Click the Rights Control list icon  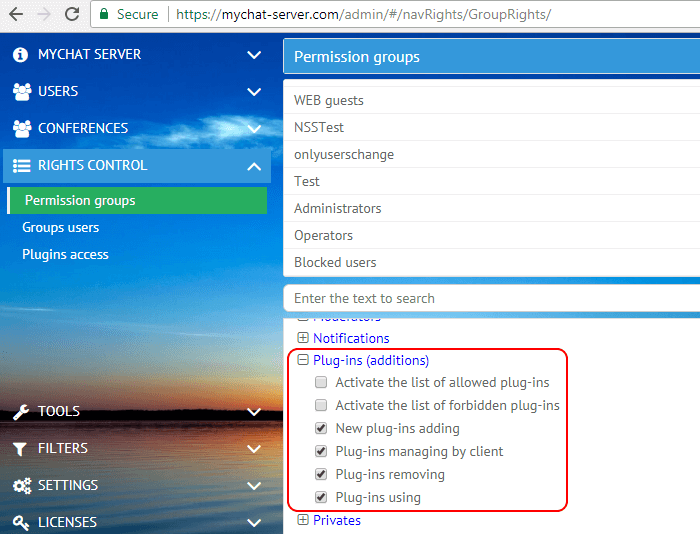21,166
